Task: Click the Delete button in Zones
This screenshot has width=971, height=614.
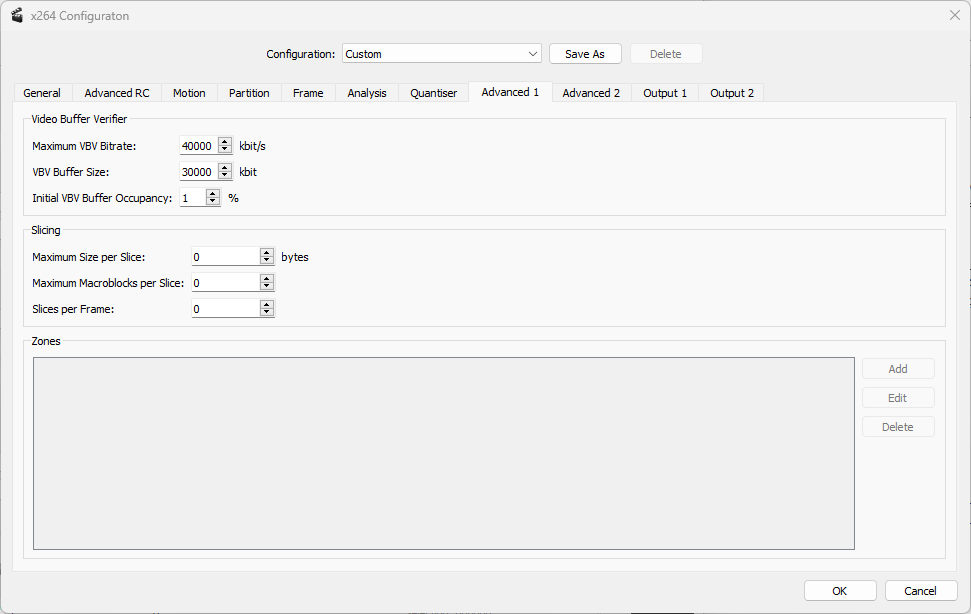Action: tap(898, 427)
